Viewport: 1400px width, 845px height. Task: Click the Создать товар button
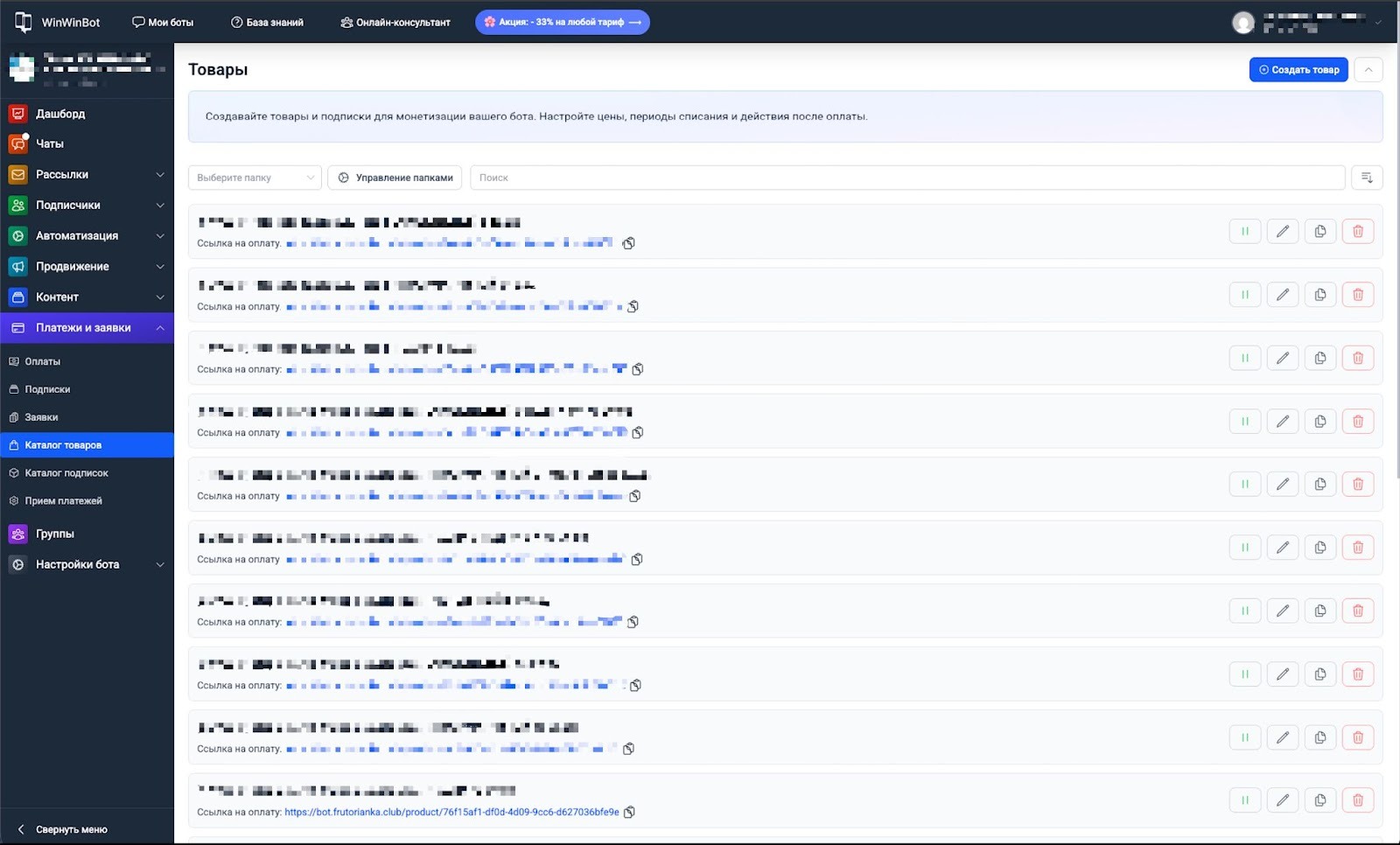[1298, 70]
